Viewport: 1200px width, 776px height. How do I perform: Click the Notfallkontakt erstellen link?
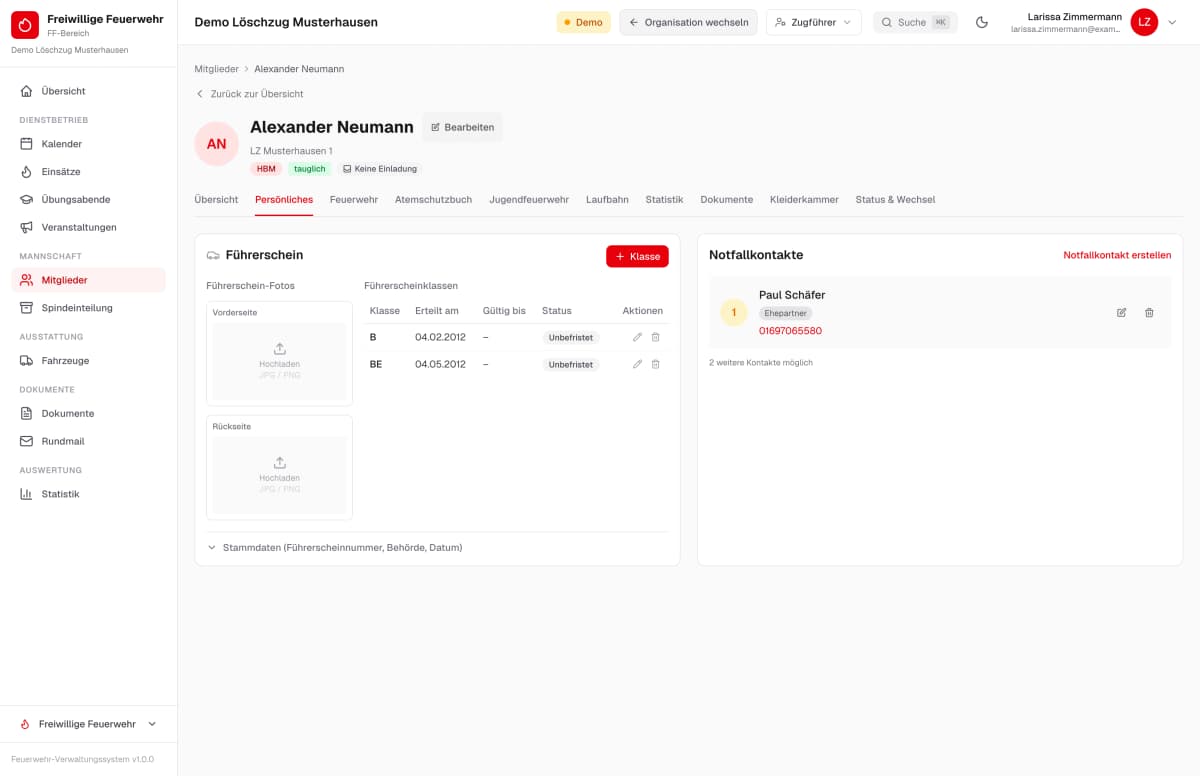1117,255
